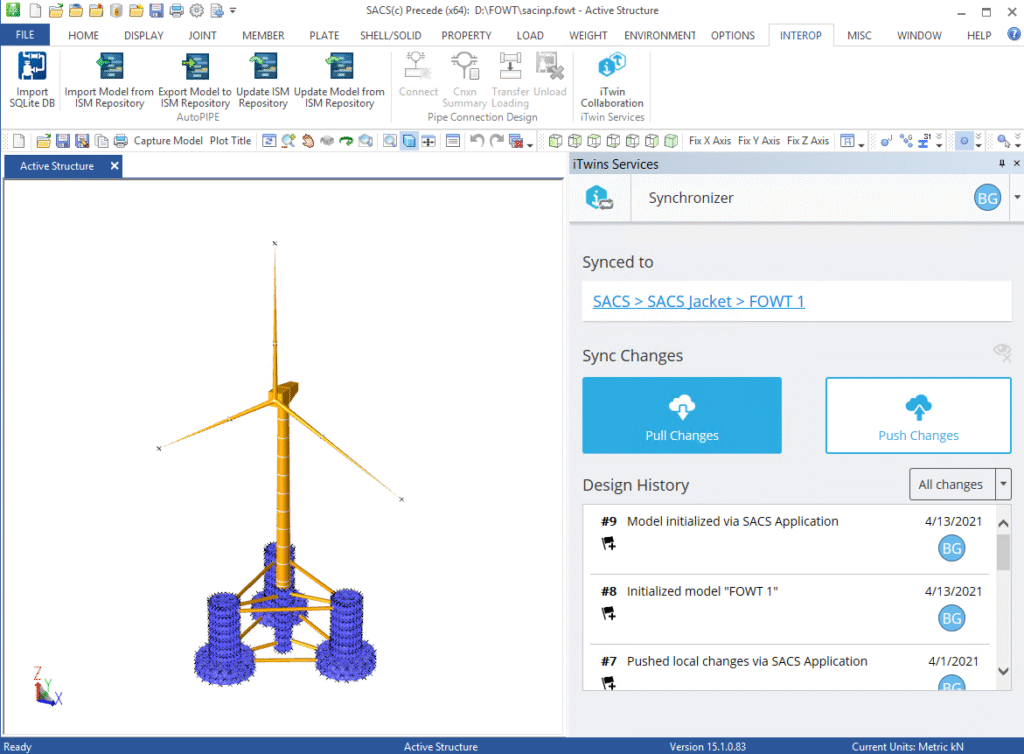Click the member section 'S1' display icon
1024x754 pixels.
click(x=925, y=141)
